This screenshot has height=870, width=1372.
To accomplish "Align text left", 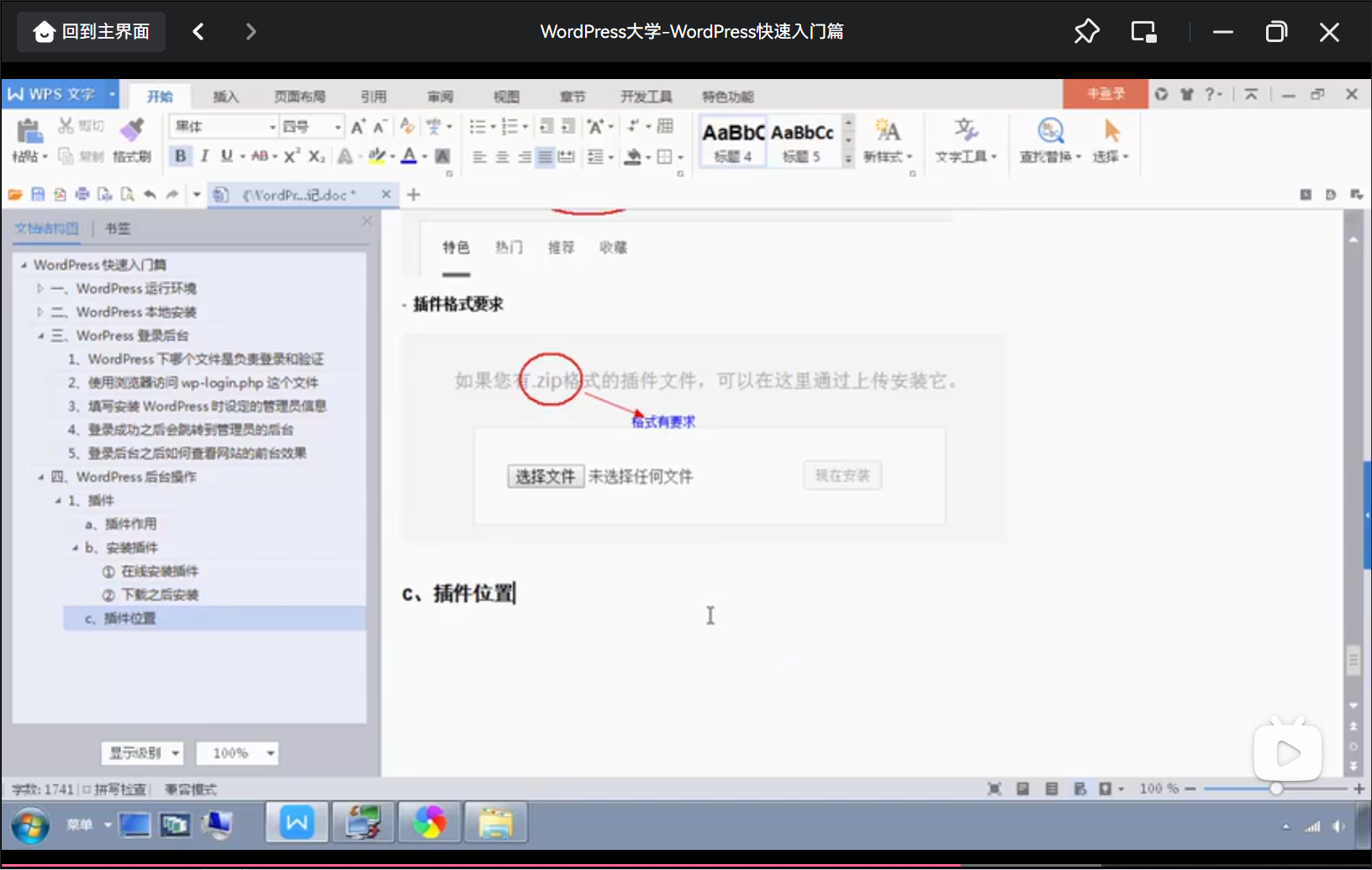I will 479,156.
